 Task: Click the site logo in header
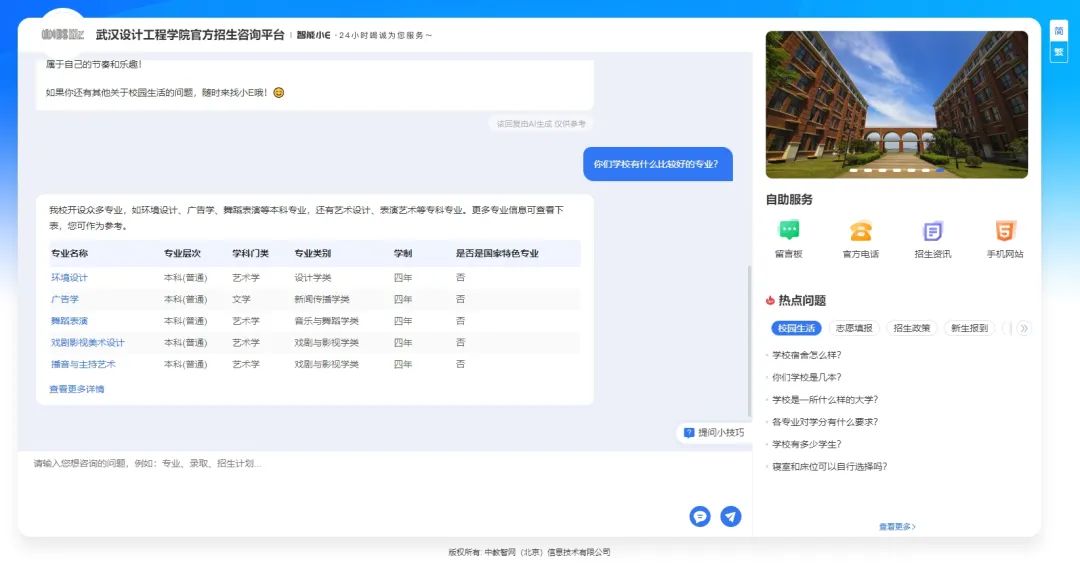click(x=62, y=34)
